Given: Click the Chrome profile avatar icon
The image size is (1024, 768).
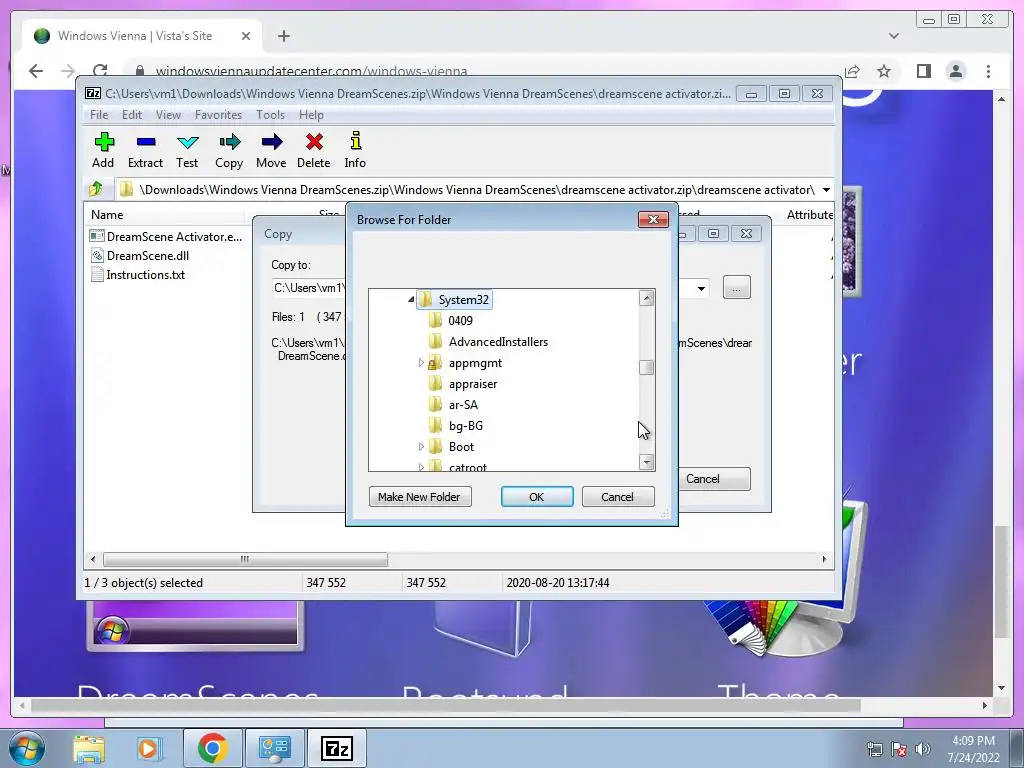Looking at the screenshot, I should (x=956, y=71).
